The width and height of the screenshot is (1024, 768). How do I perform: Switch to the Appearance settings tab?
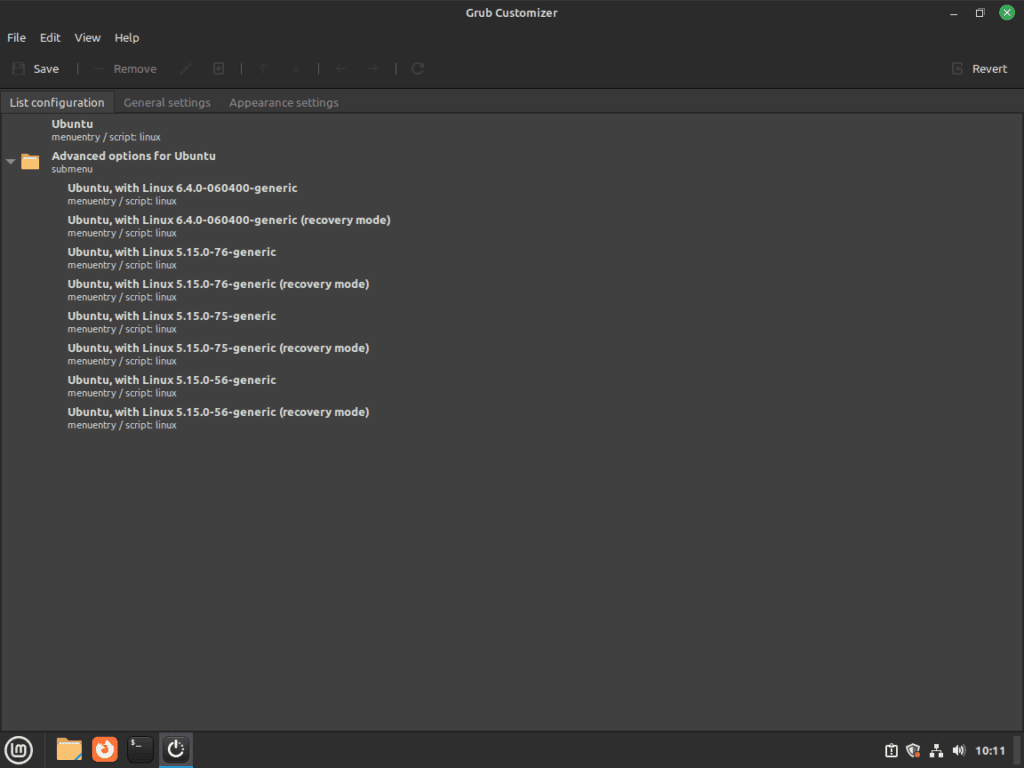pos(282,102)
